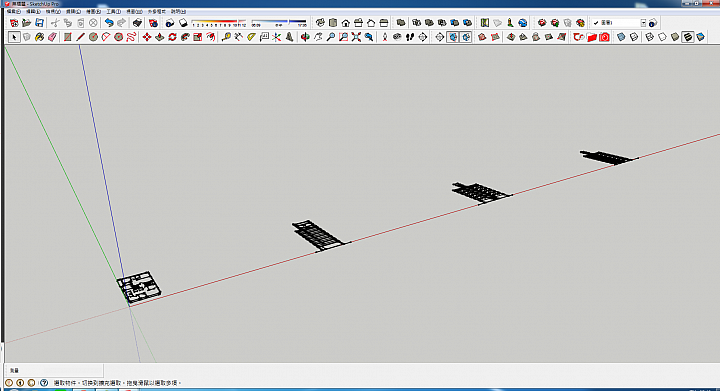
Task: Open Get Models from 3D Warehouse
Action: coord(542,23)
